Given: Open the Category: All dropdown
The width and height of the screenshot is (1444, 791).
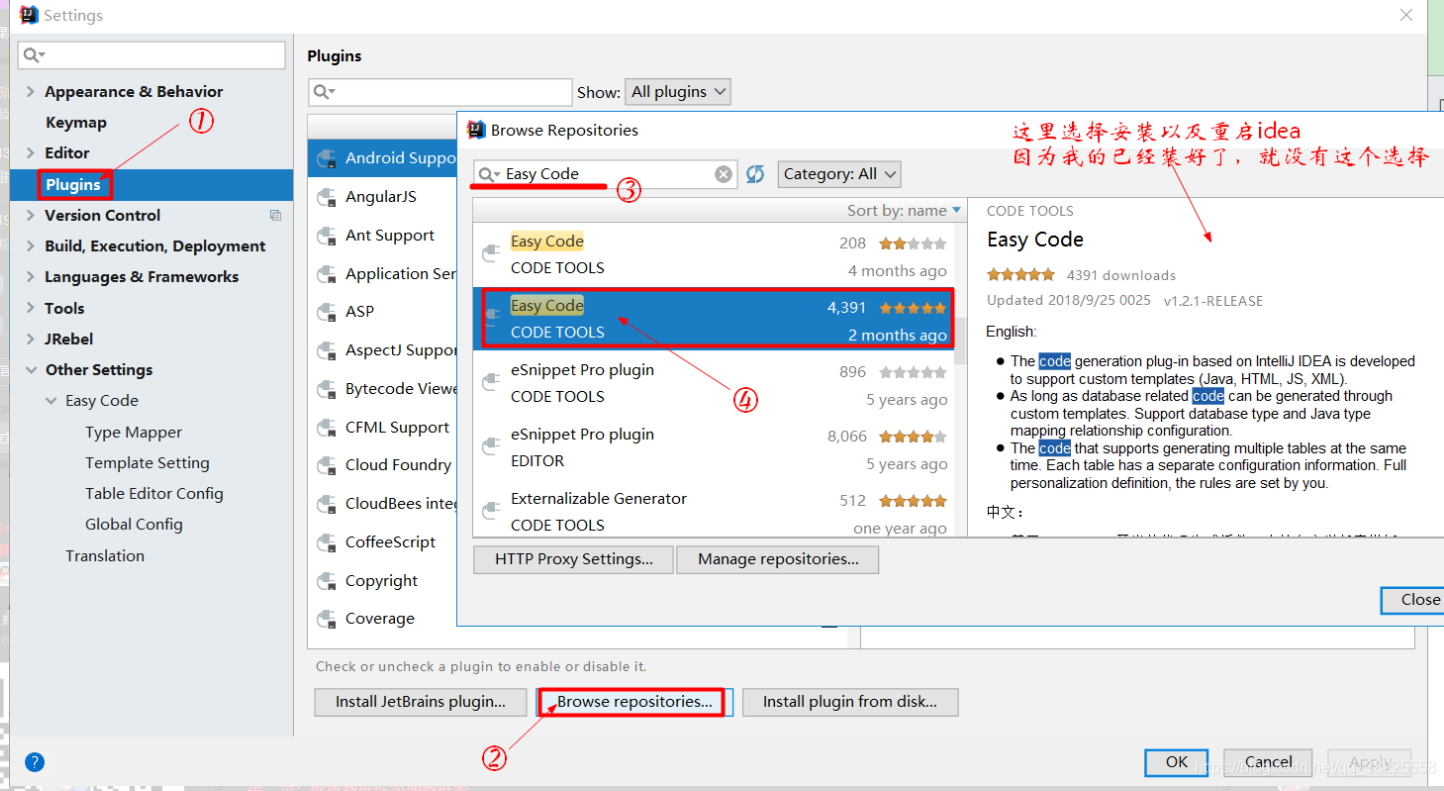Looking at the screenshot, I should [x=839, y=173].
